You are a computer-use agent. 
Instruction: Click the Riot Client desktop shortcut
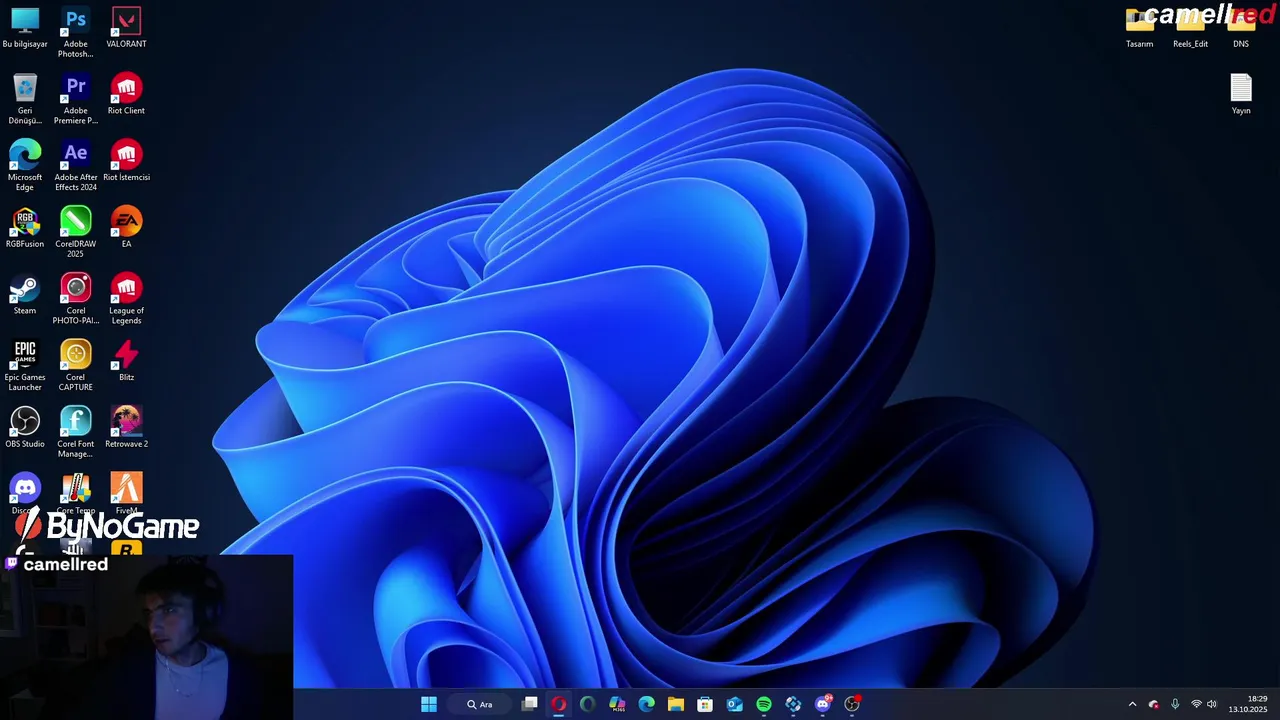point(126,94)
